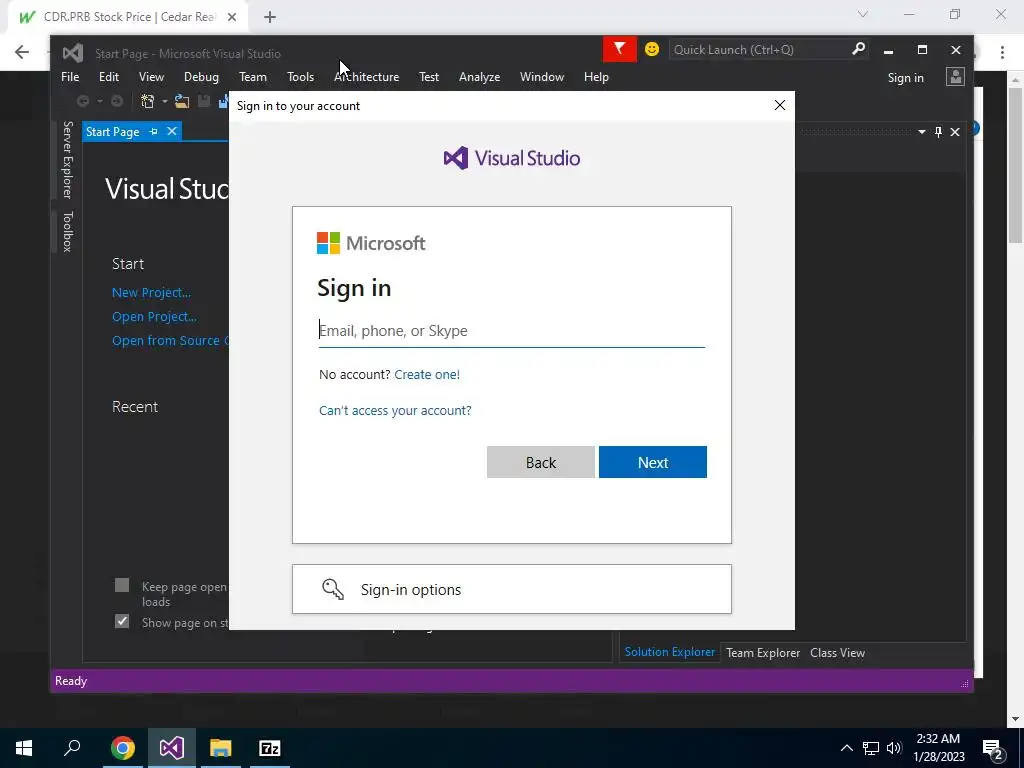This screenshot has height=768, width=1024.
Task: Click the Open File folder toolbar icon
Action: click(x=182, y=101)
